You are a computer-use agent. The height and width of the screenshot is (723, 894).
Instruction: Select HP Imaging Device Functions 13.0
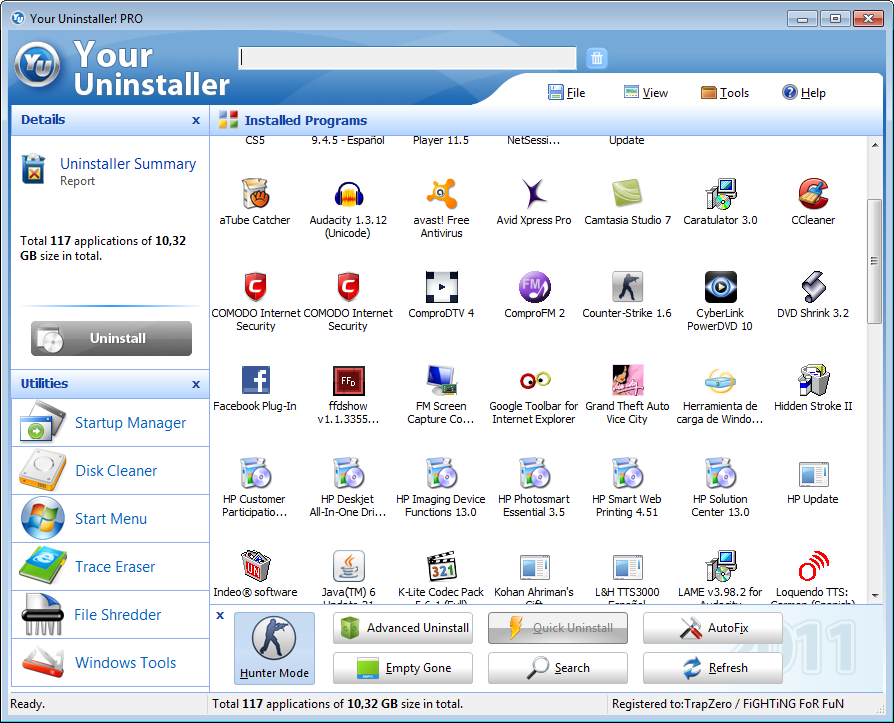click(441, 473)
